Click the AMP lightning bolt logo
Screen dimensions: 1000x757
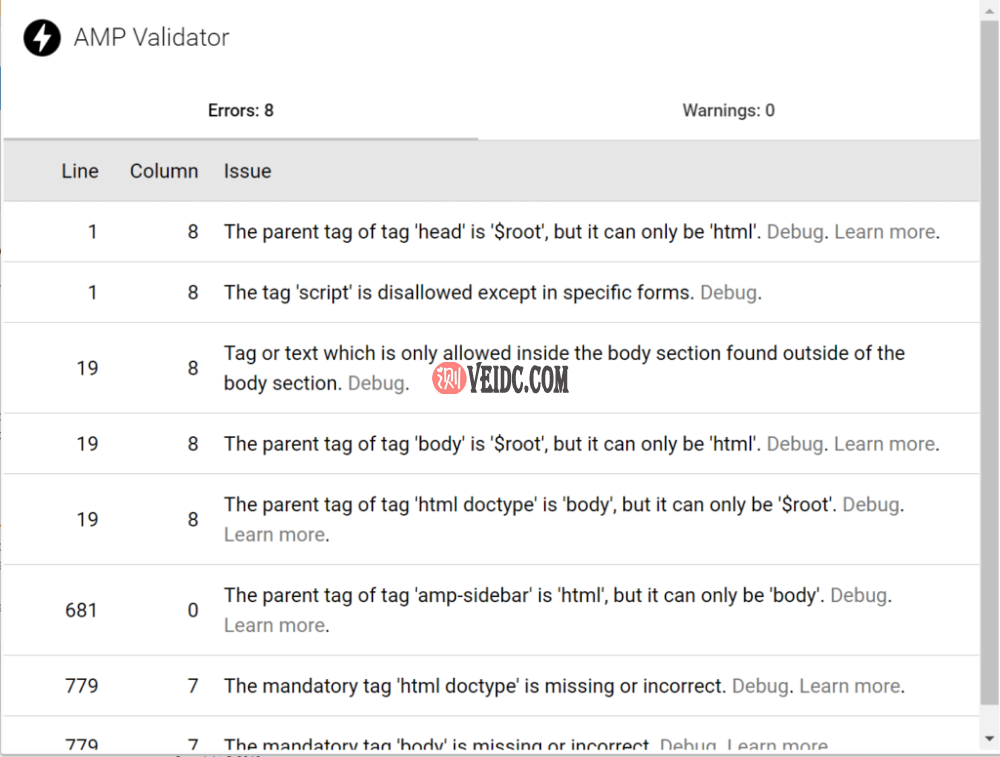(42, 38)
